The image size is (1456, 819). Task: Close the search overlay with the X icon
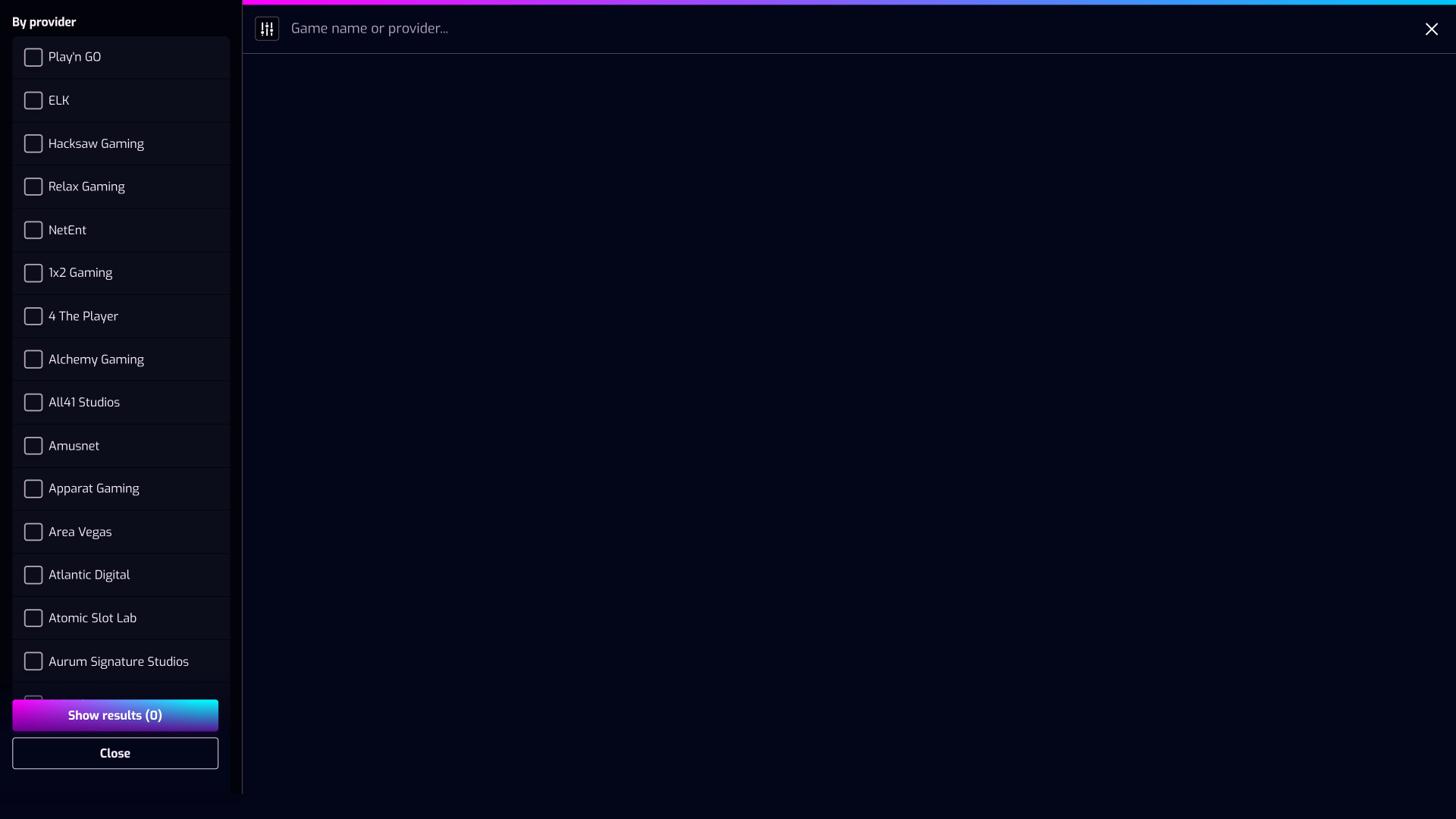click(x=1432, y=29)
